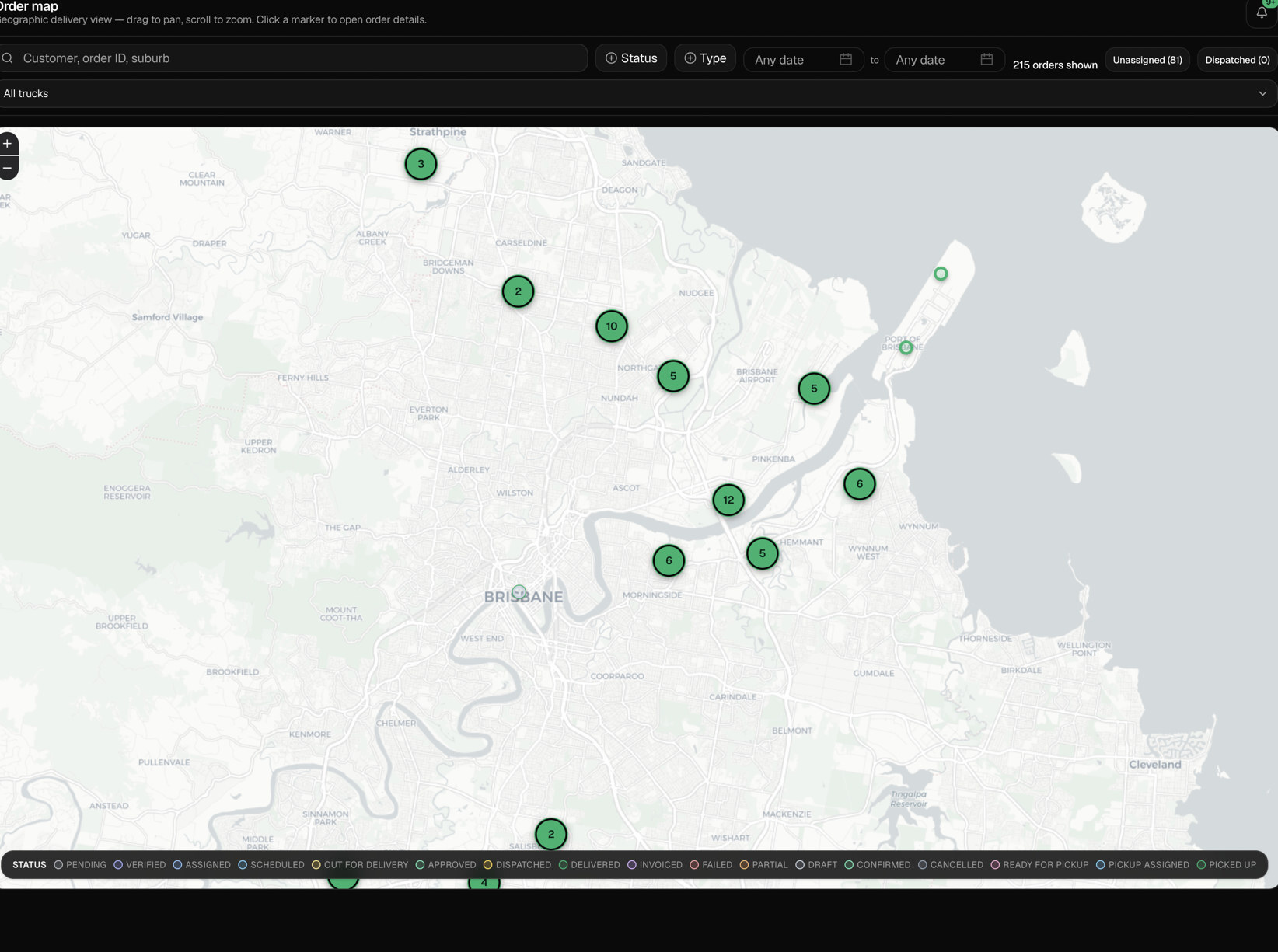
Task: Open the cluster marker showing 12
Action: [x=728, y=500]
